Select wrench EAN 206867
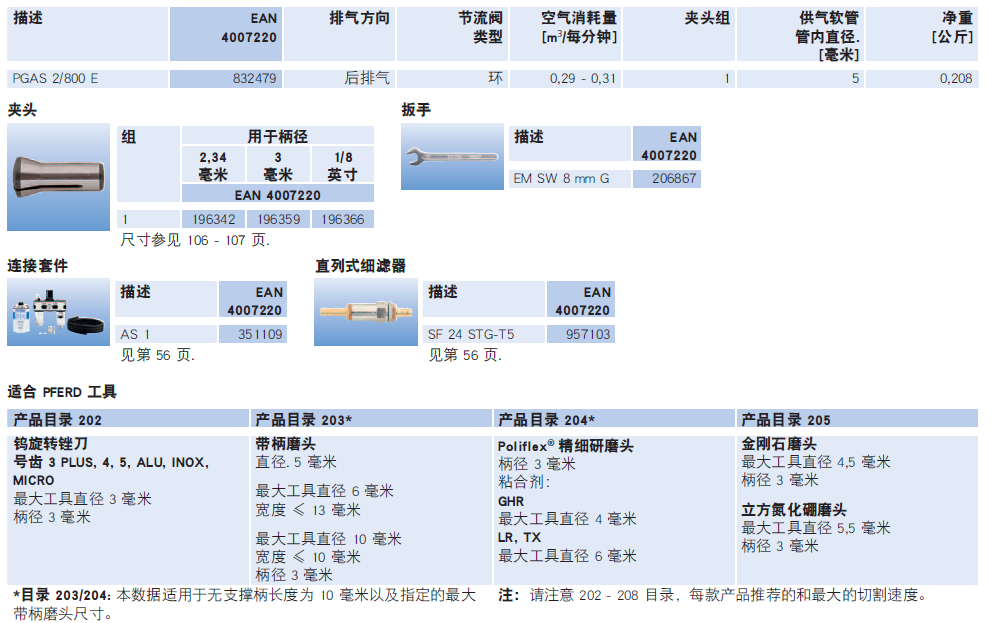 click(x=667, y=179)
